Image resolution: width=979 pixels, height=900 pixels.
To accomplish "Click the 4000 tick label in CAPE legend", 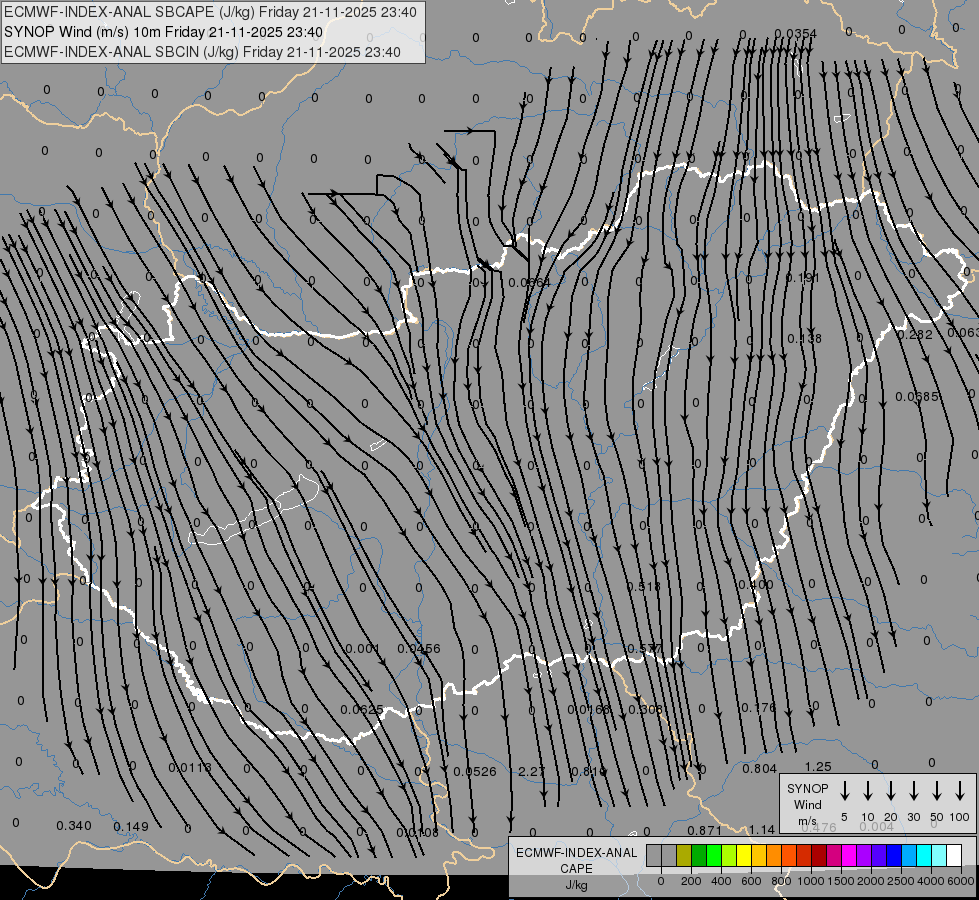I will (931, 881).
